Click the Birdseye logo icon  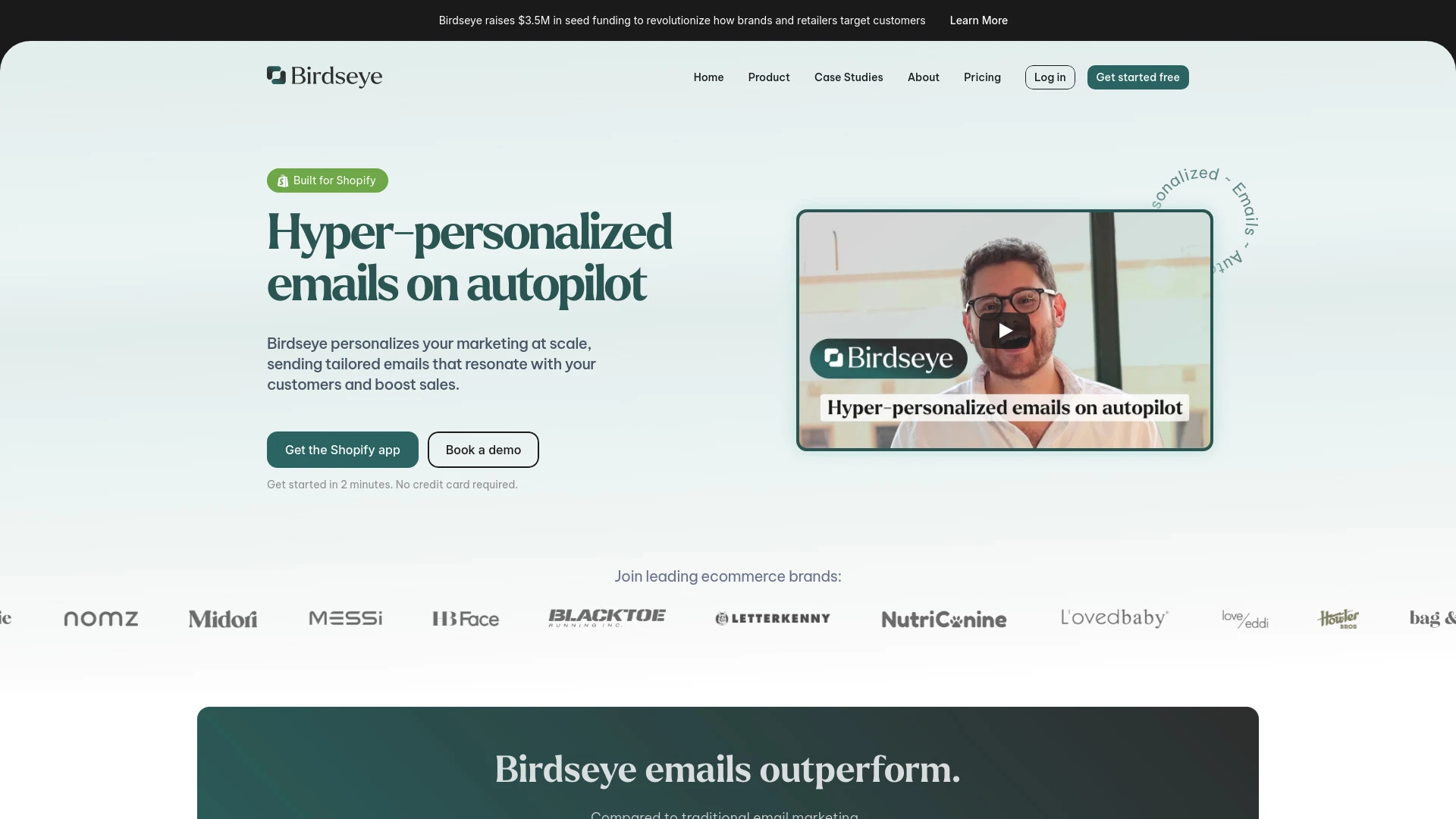(276, 75)
